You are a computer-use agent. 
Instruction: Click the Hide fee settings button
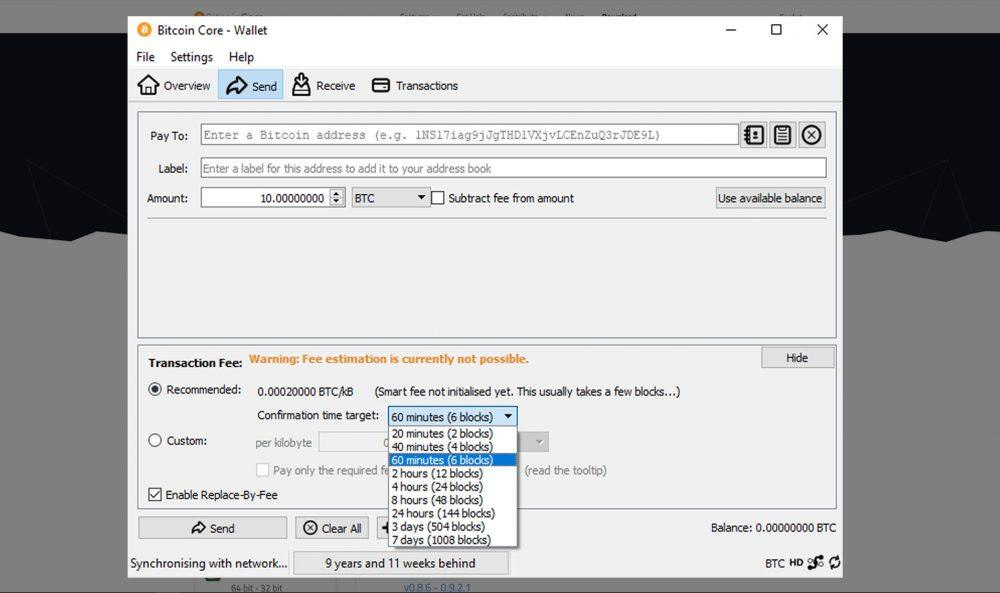tap(797, 358)
